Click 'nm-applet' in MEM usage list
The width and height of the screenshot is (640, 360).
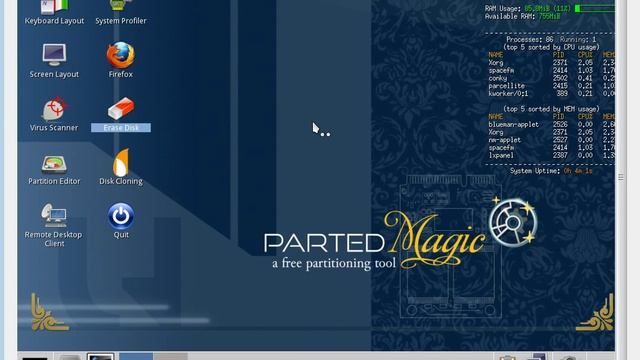point(504,140)
